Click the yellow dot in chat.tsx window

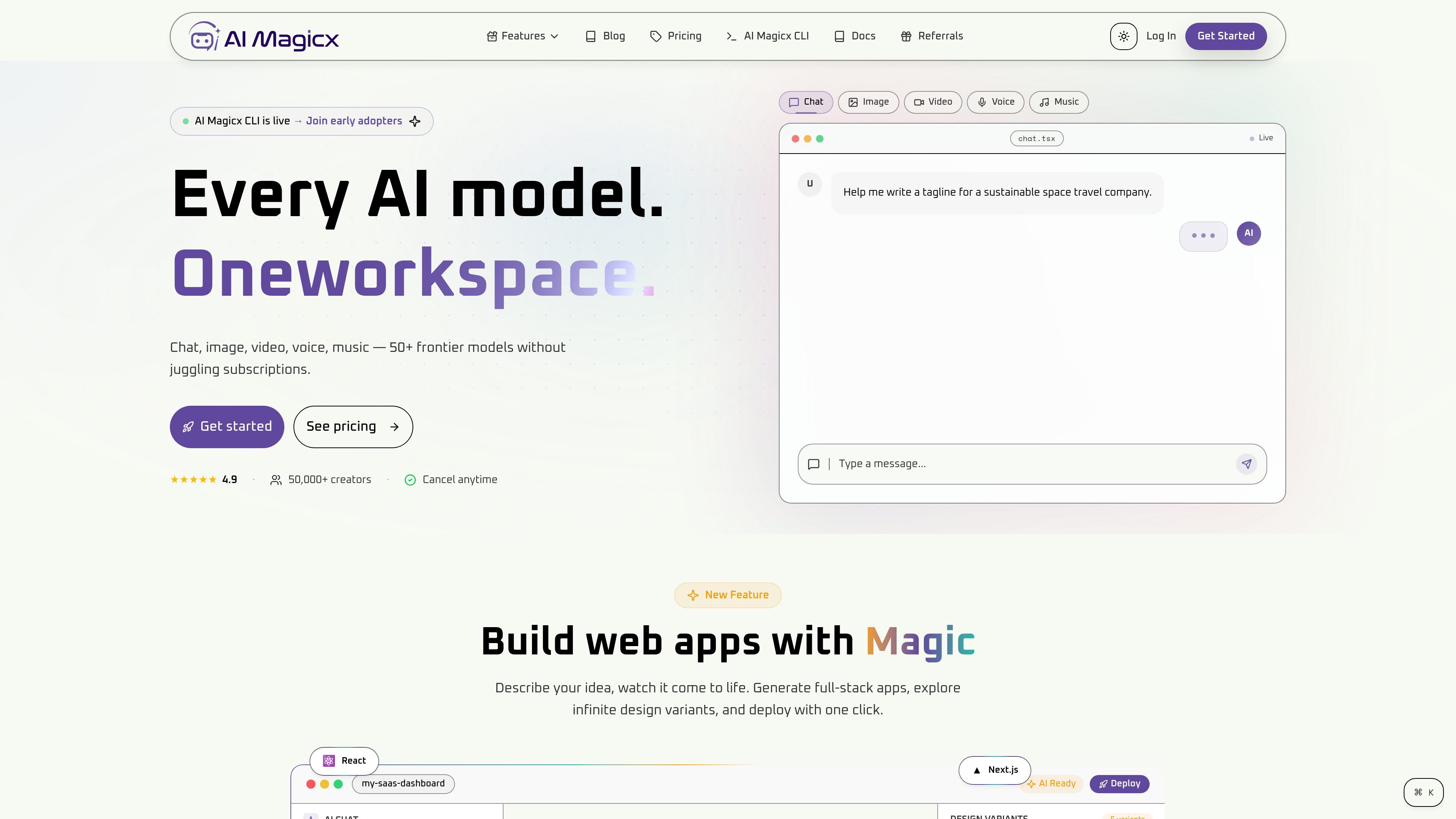808,139
